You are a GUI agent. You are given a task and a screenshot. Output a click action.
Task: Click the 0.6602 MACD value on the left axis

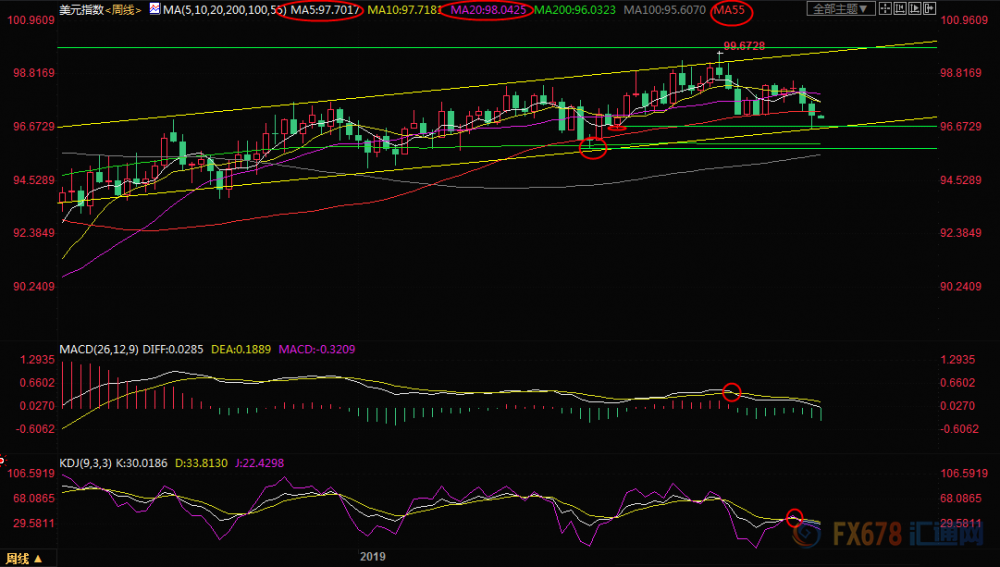[38, 383]
